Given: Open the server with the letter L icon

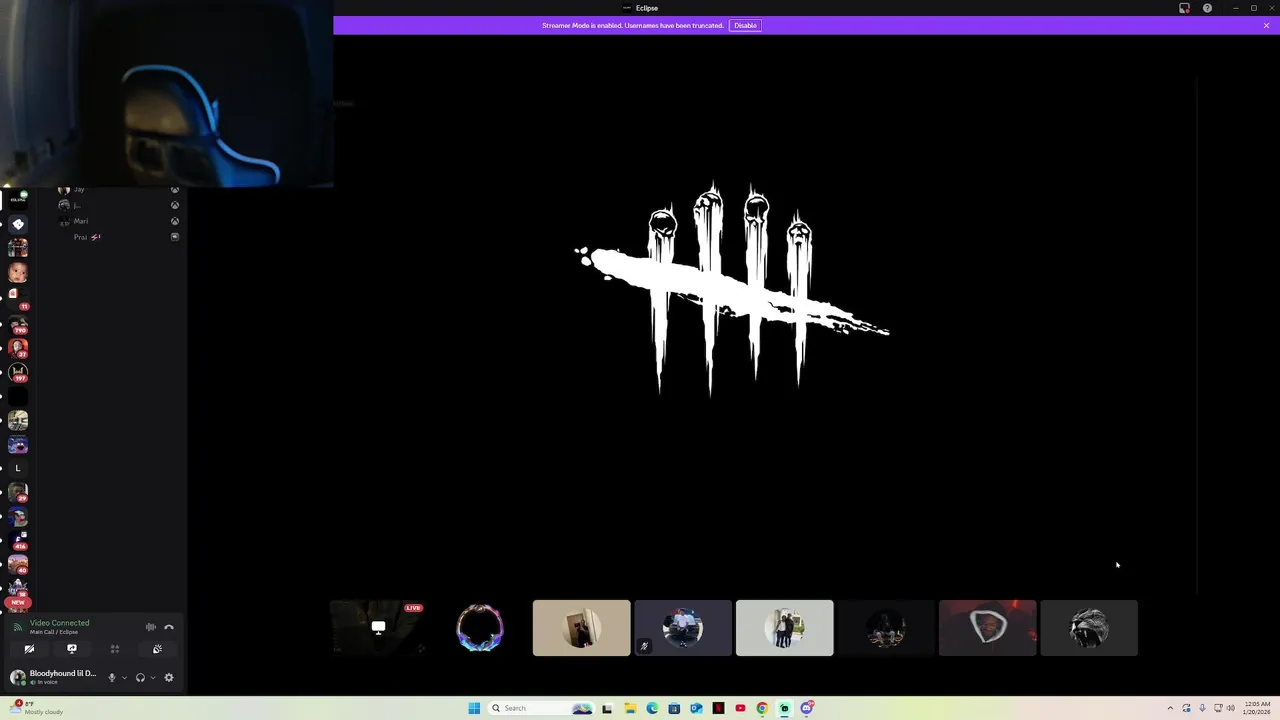Looking at the screenshot, I should (x=18, y=468).
